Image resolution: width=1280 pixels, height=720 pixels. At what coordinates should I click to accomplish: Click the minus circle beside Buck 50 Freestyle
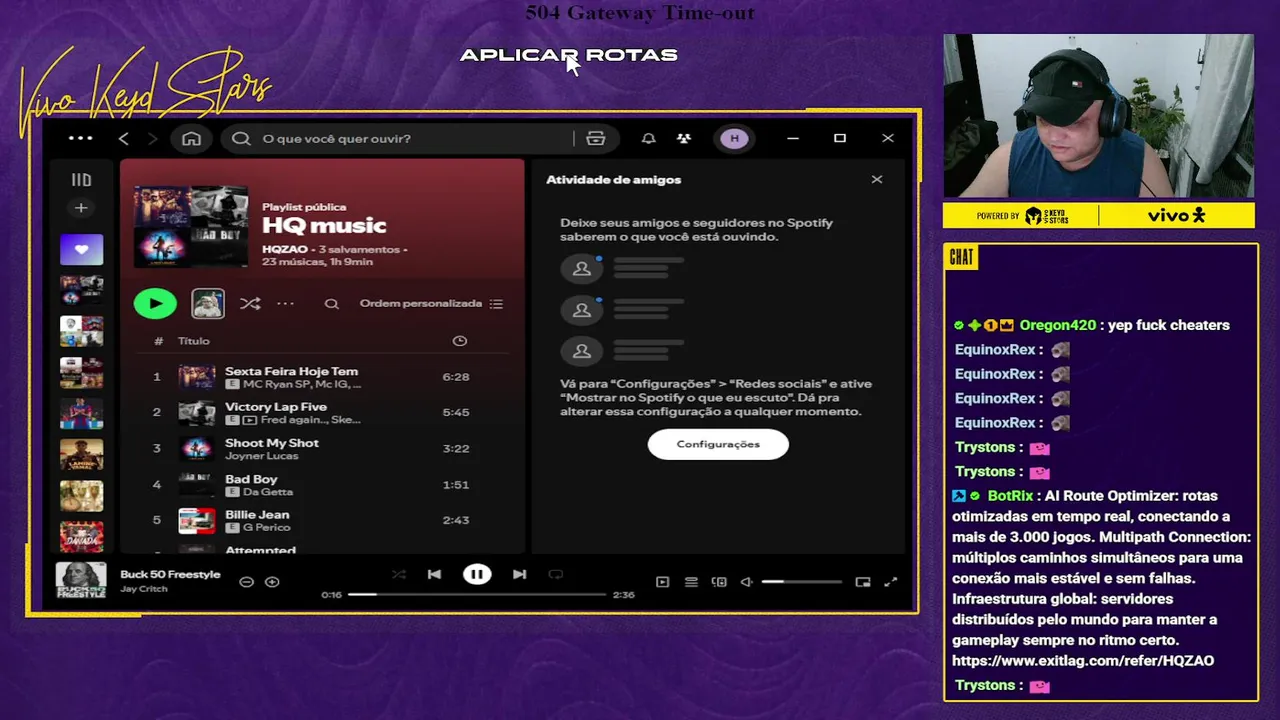point(246,582)
